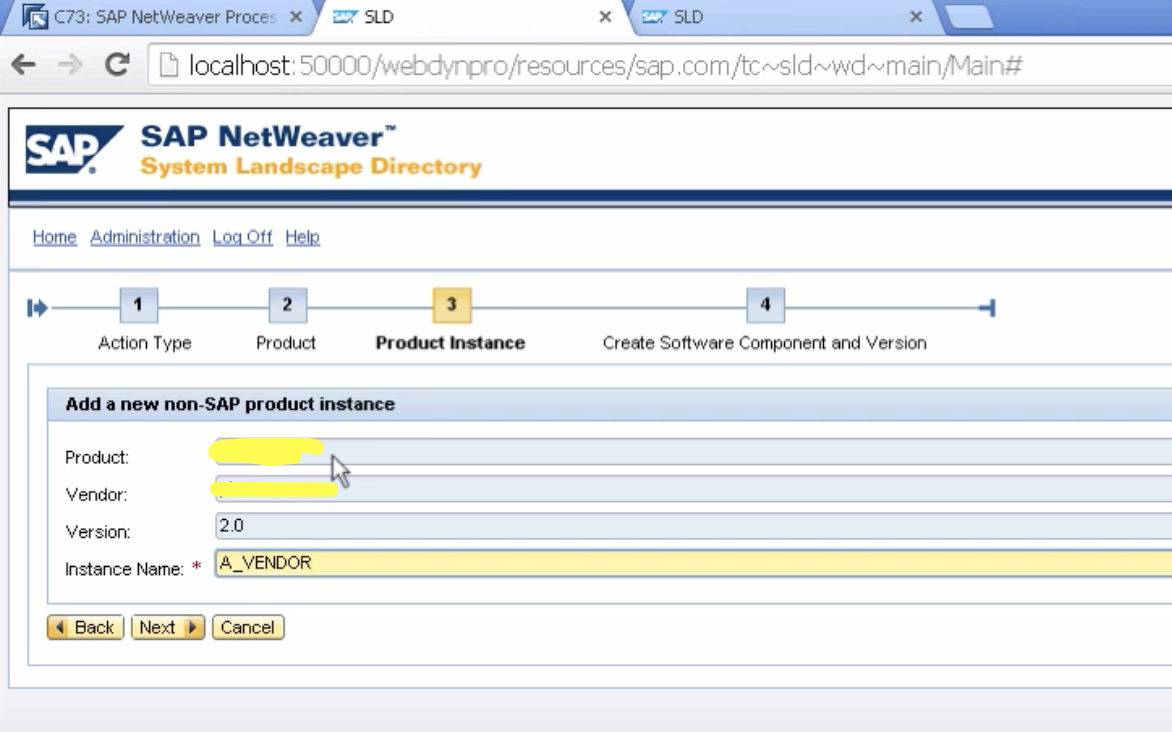The width and height of the screenshot is (1172, 732).
Task: Click the Instance Name field with A_VENDOR
Action: coord(693,563)
